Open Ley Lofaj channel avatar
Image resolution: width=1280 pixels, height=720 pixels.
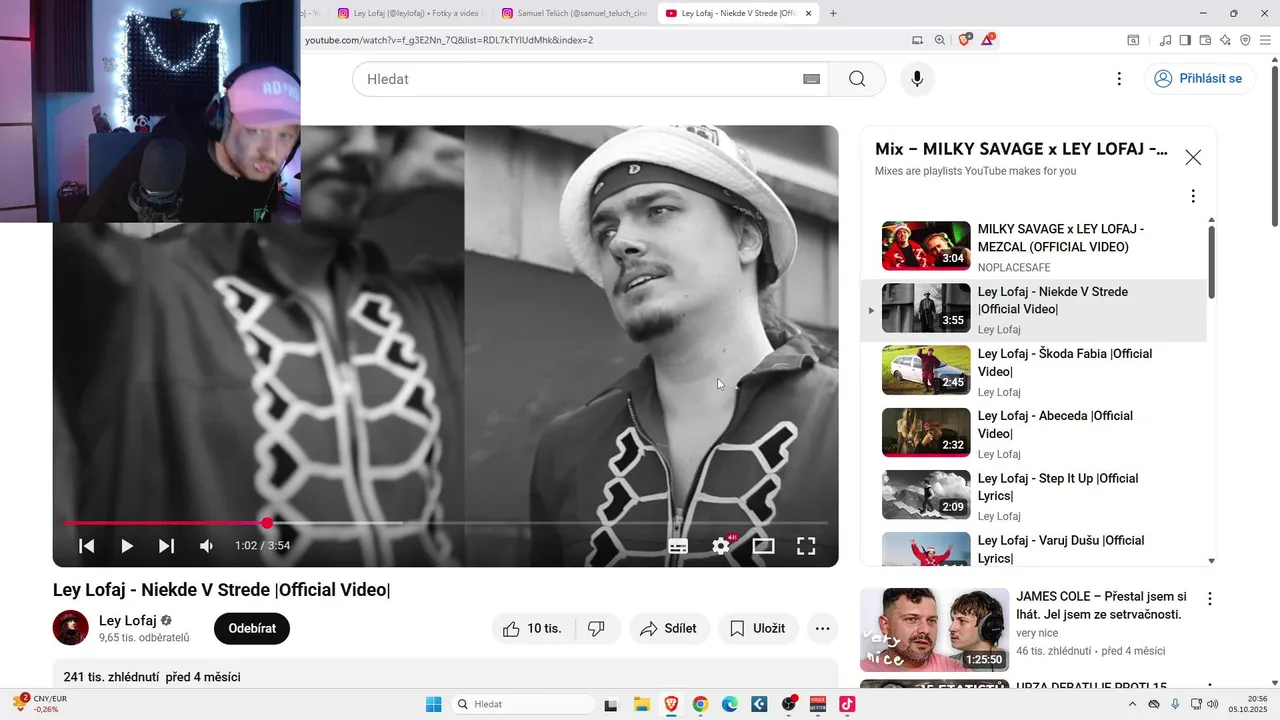(x=71, y=628)
